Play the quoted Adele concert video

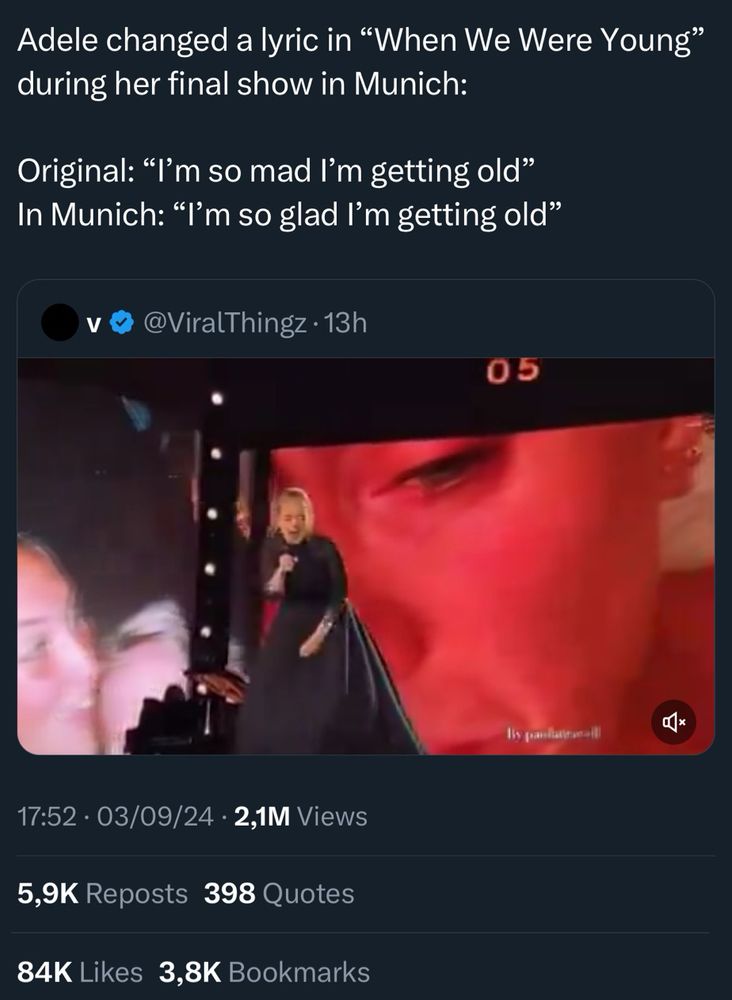[365, 556]
